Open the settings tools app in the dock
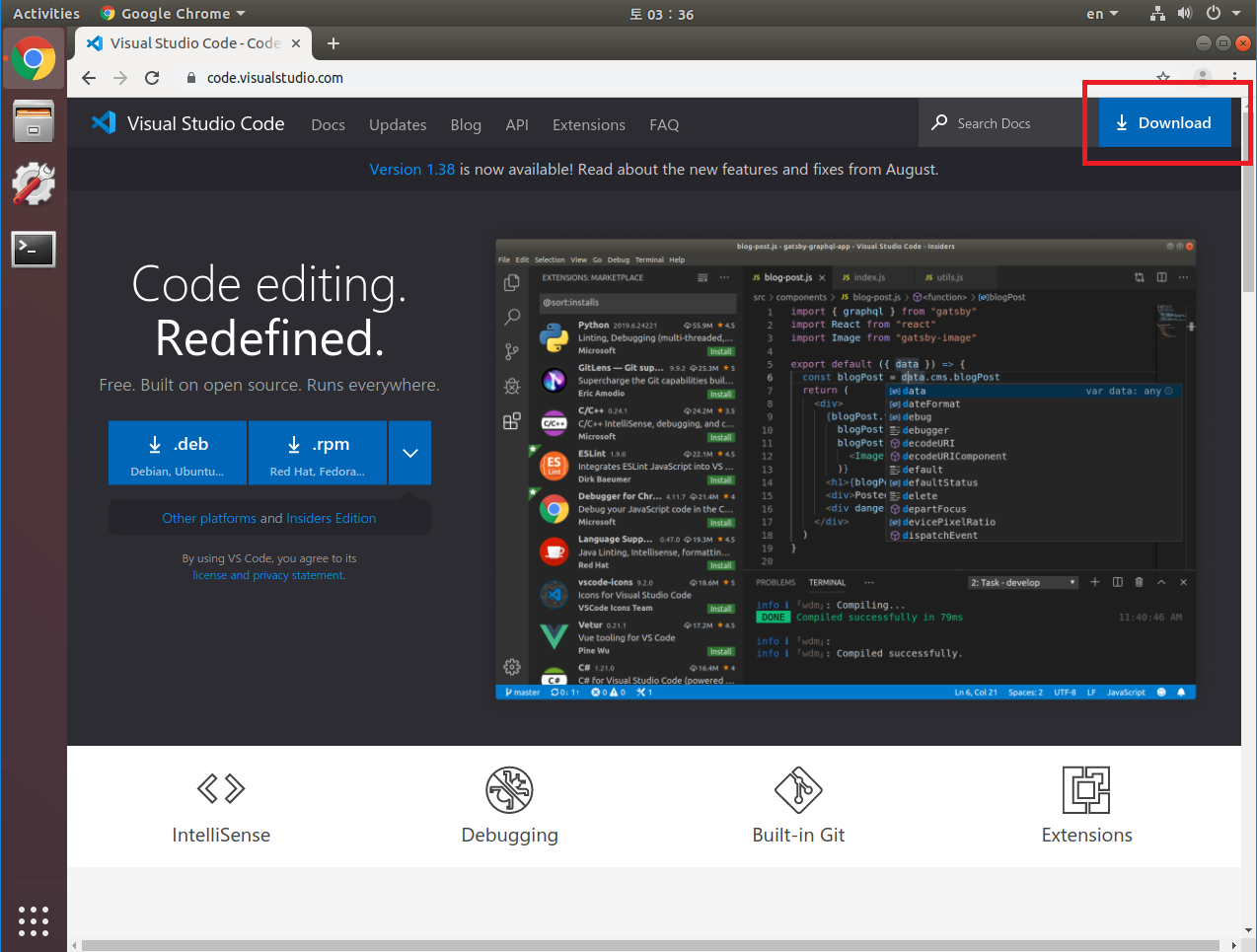 coord(34,183)
